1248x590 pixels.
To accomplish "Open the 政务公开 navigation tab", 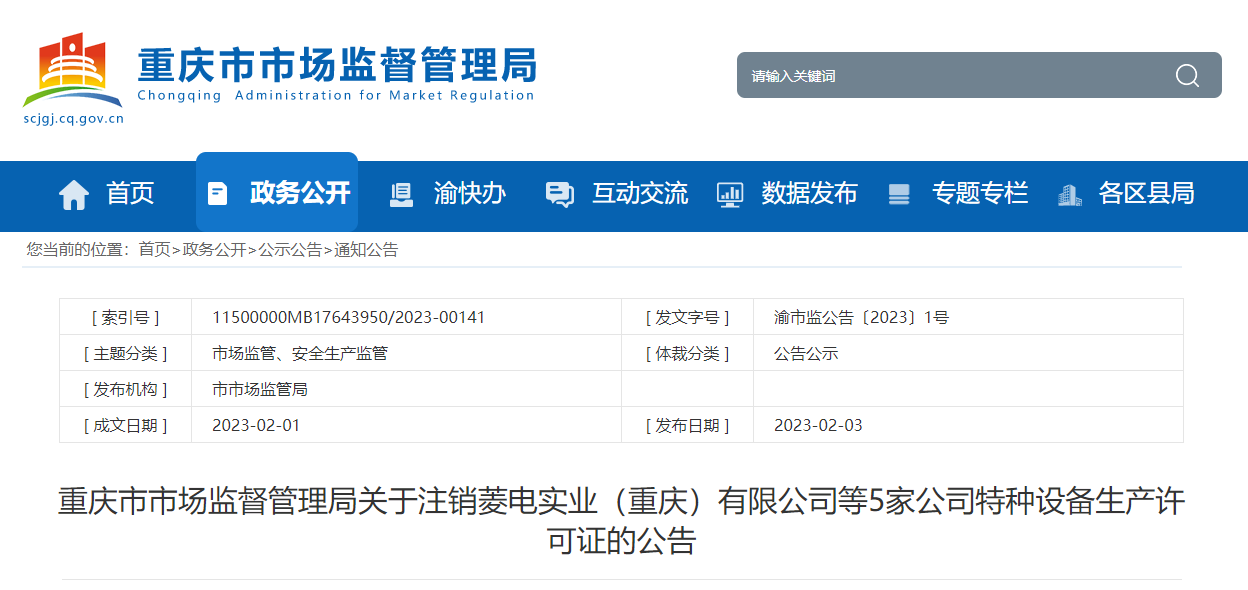I will pyautogui.click(x=300, y=193).
